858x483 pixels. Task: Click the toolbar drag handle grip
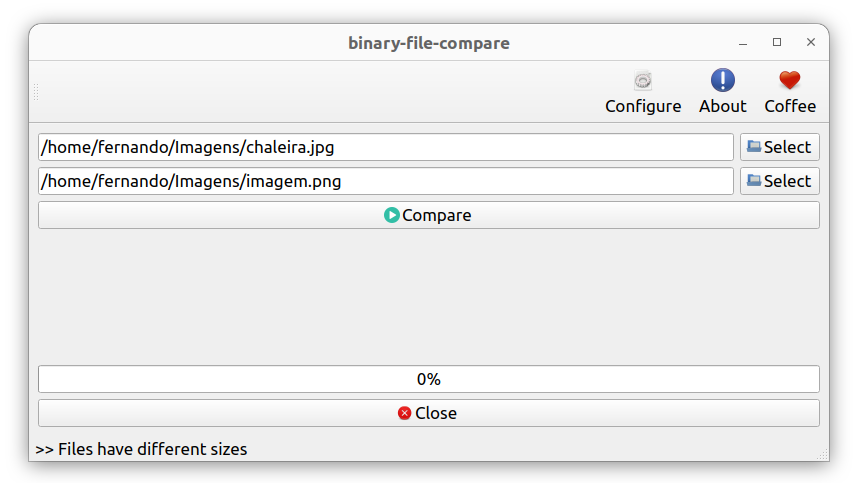coord(36,92)
